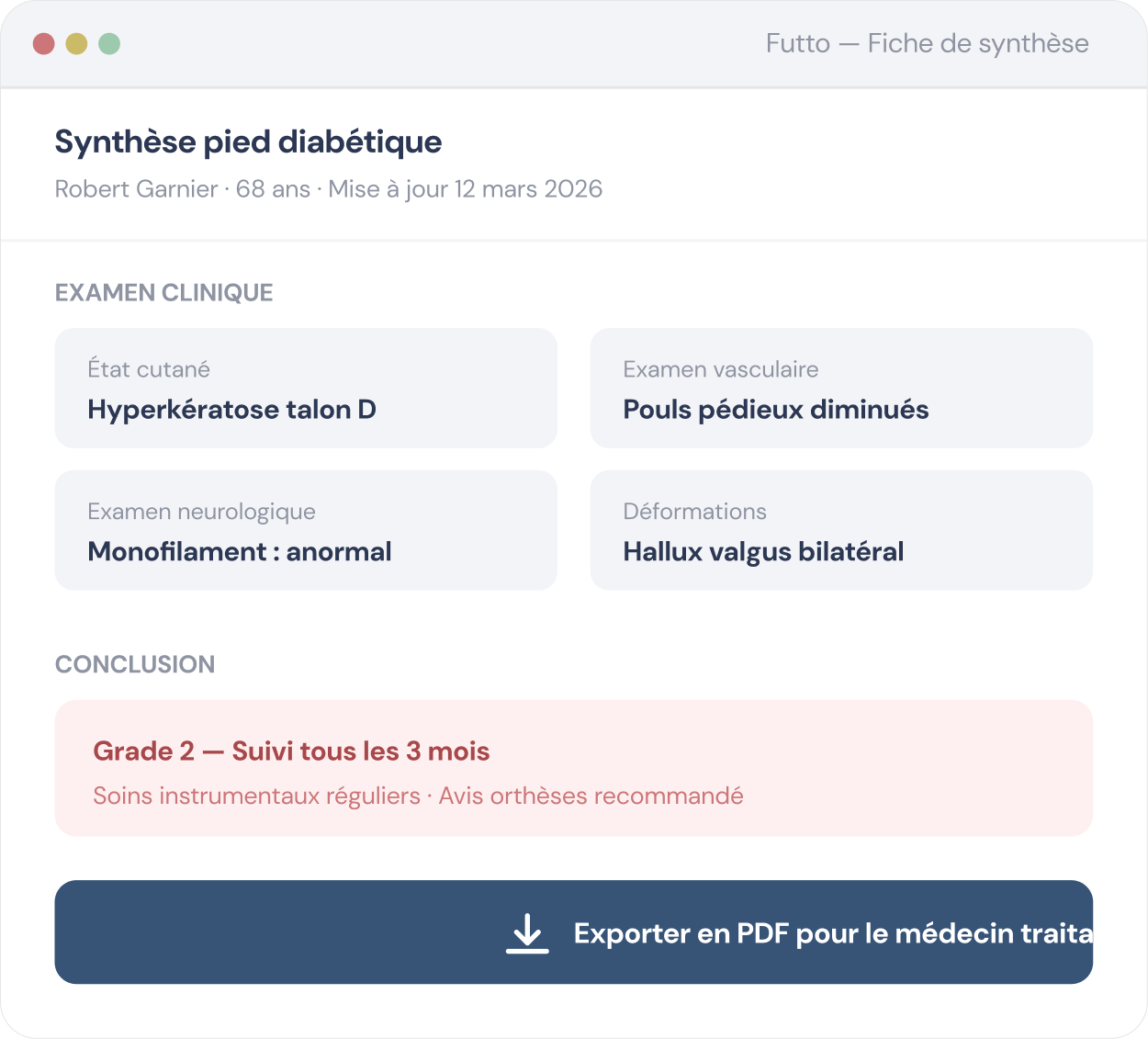The height and width of the screenshot is (1039, 1148).
Task: Click Pouls pédieux diminués value text
Action: click(776, 410)
